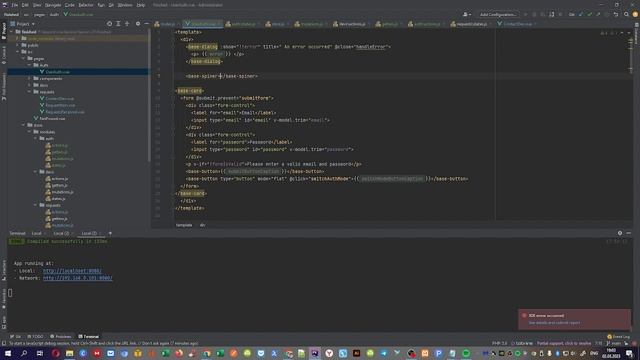Open user account icon in toolbar
Screen dimensions: 640x360
pyautogui.click(x=467, y=14)
